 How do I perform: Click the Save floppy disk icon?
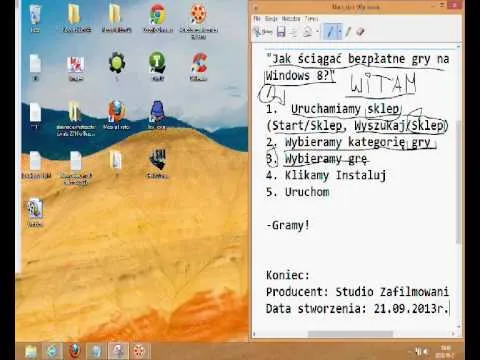click(281, 32)
